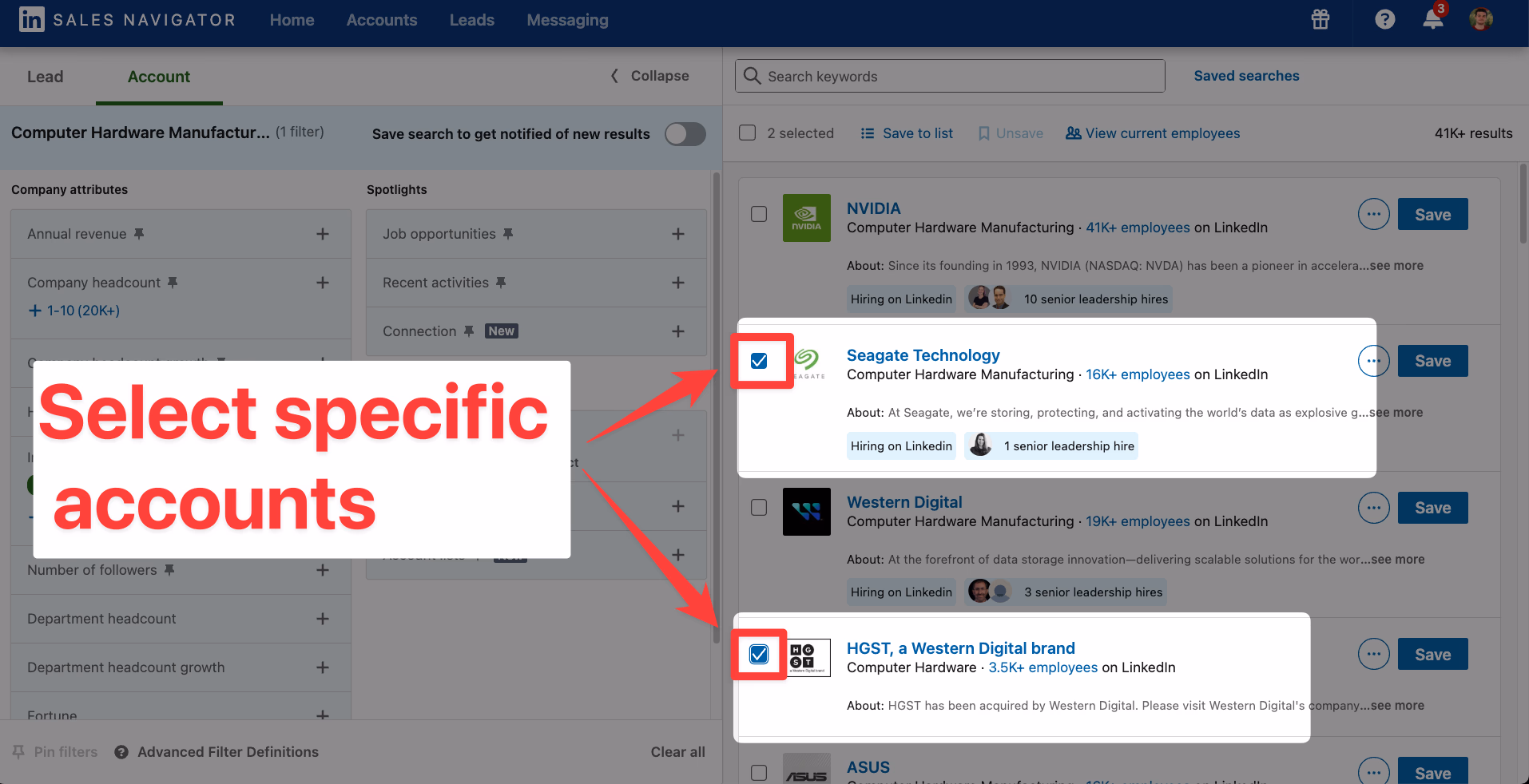Image resolution: width=1529 pixels, height=784 pixels.
Task: Switch to the Lead tab
Action: pos(45,77)
